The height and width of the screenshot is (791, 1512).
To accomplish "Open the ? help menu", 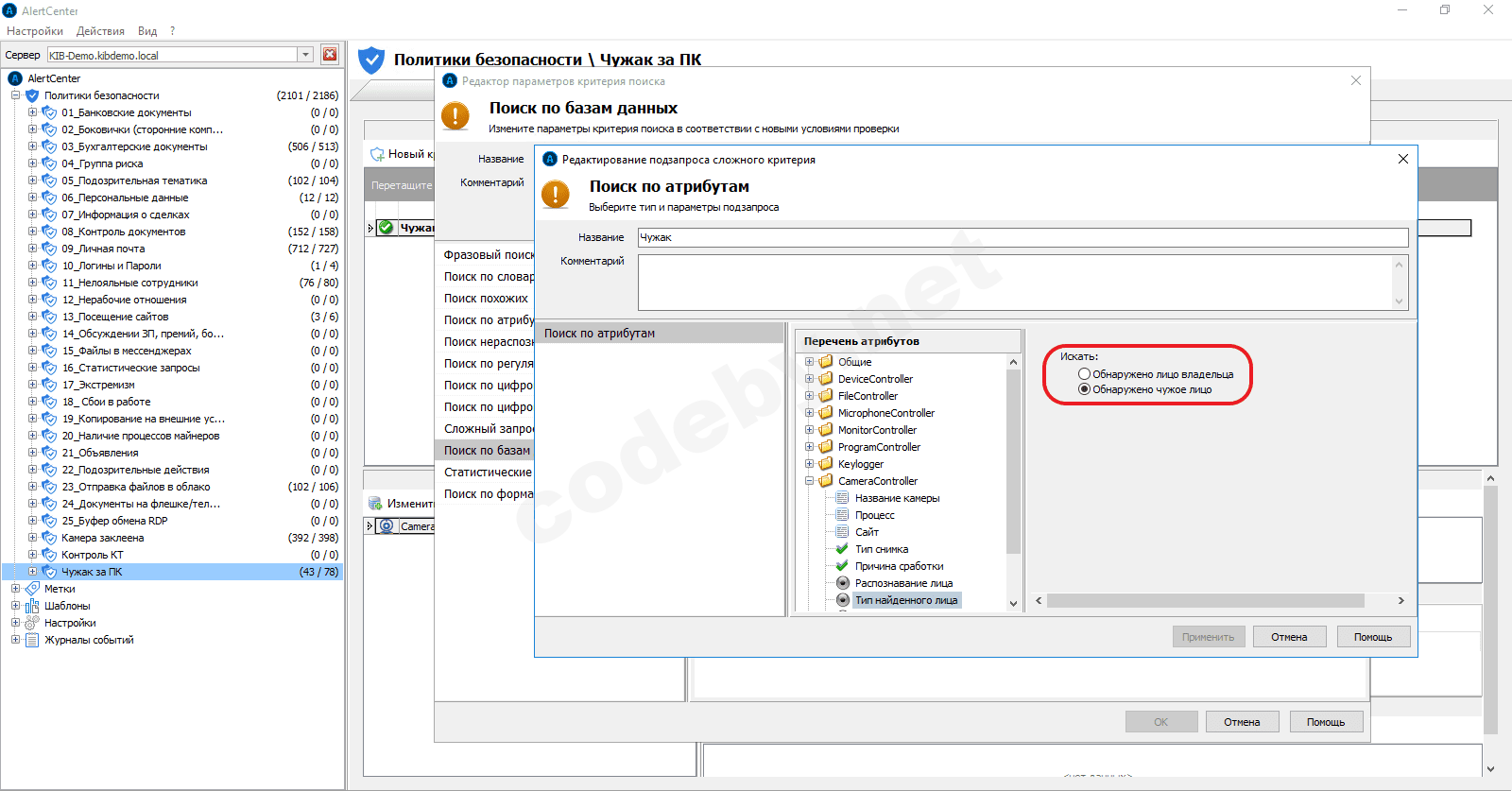I will [x=172, y=31].
